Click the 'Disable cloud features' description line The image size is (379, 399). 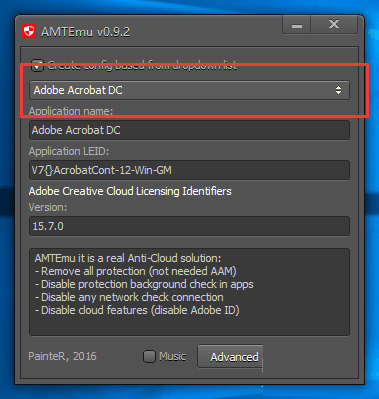coord(137,310)
